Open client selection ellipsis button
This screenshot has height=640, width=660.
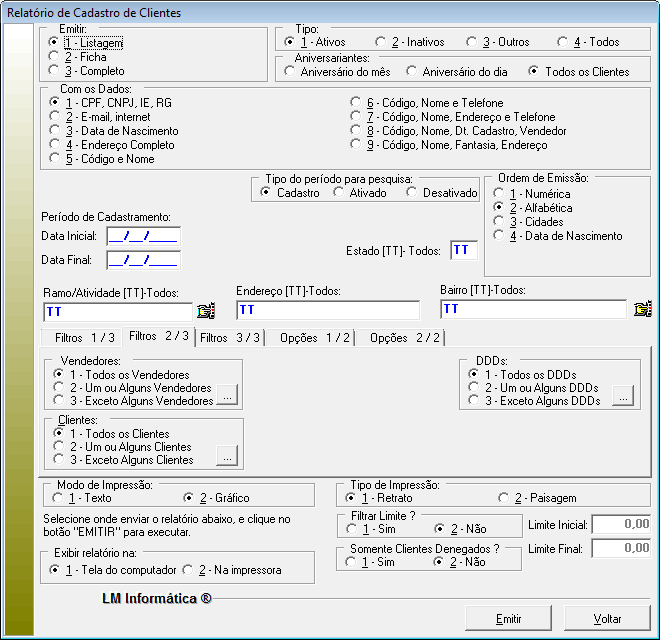pos(228,457)
